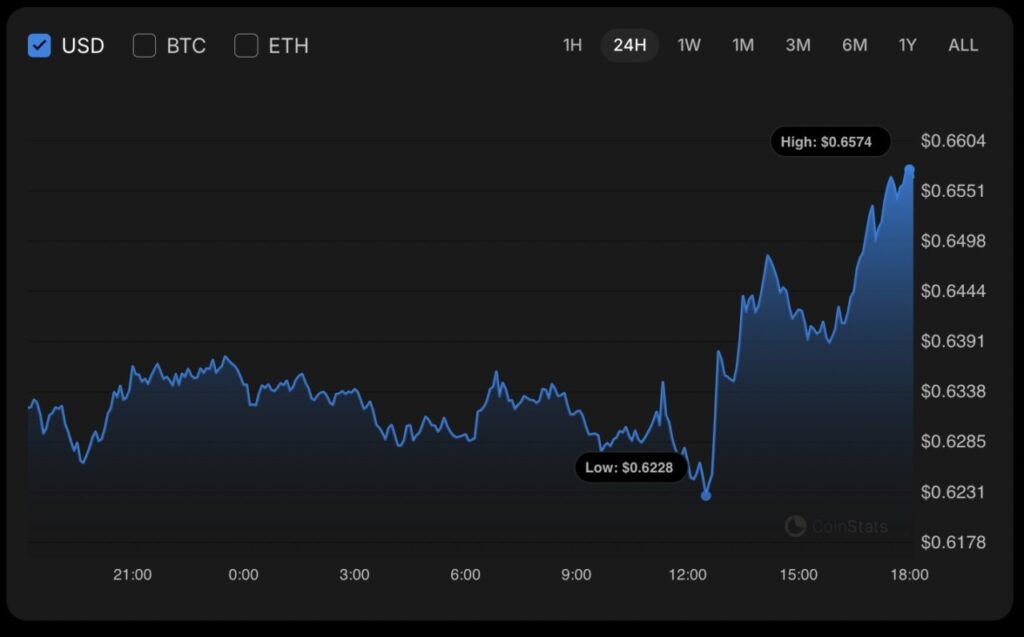Click the 12:00 time axis label
Viewport: 1024px width, 637px height.
click(687, 575)
